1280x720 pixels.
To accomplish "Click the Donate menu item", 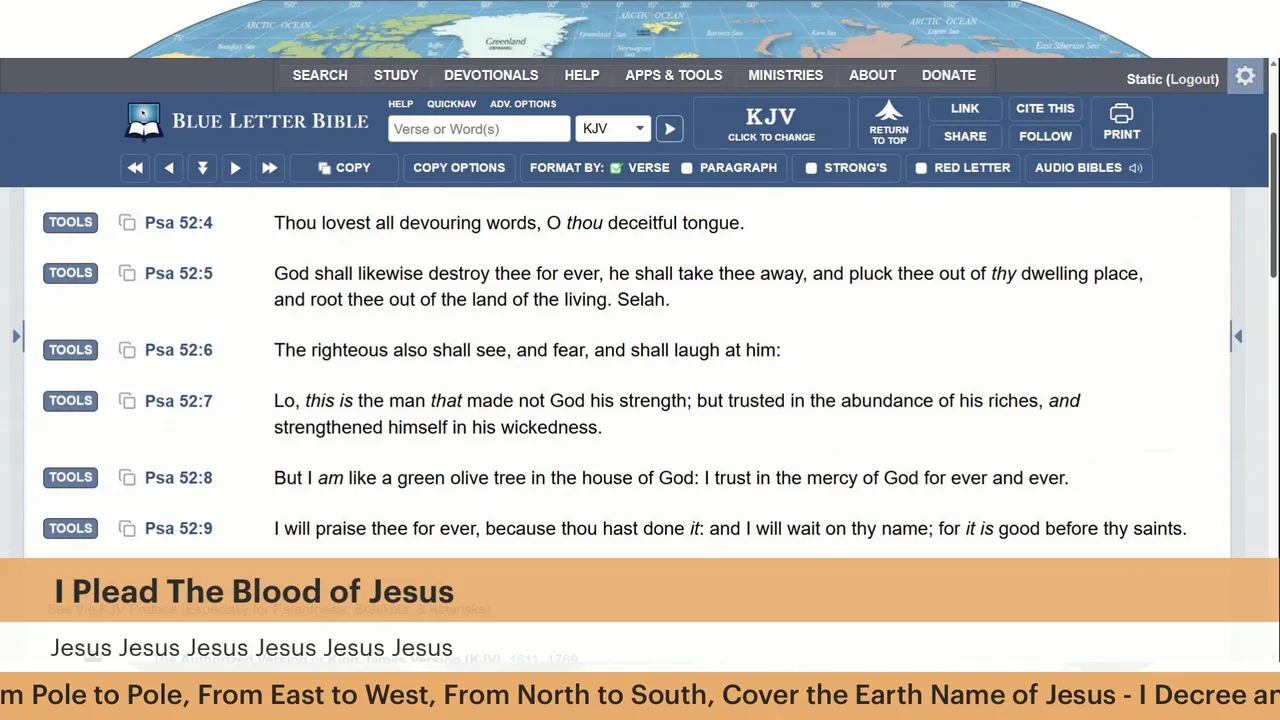I will pyautogui.click(x=949, y=75).
